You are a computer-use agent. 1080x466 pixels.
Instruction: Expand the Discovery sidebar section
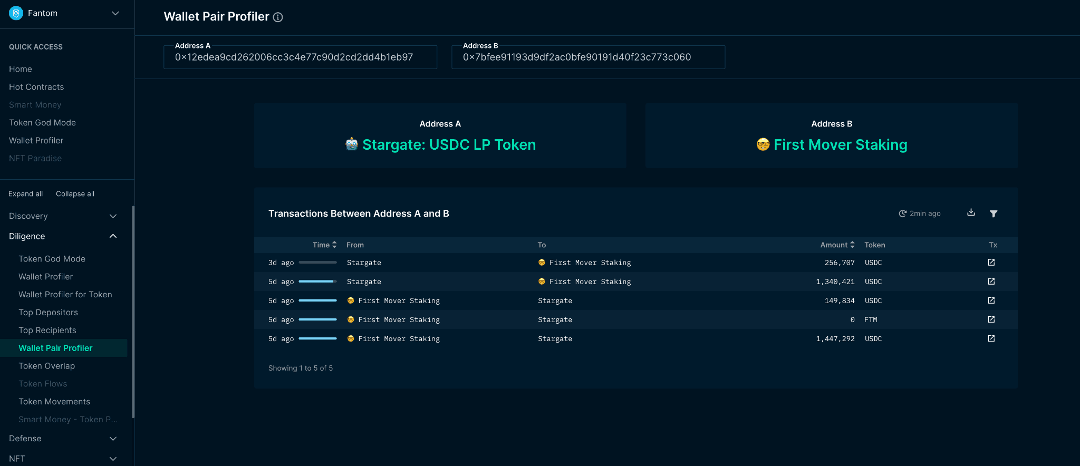[x=112, y=216]
